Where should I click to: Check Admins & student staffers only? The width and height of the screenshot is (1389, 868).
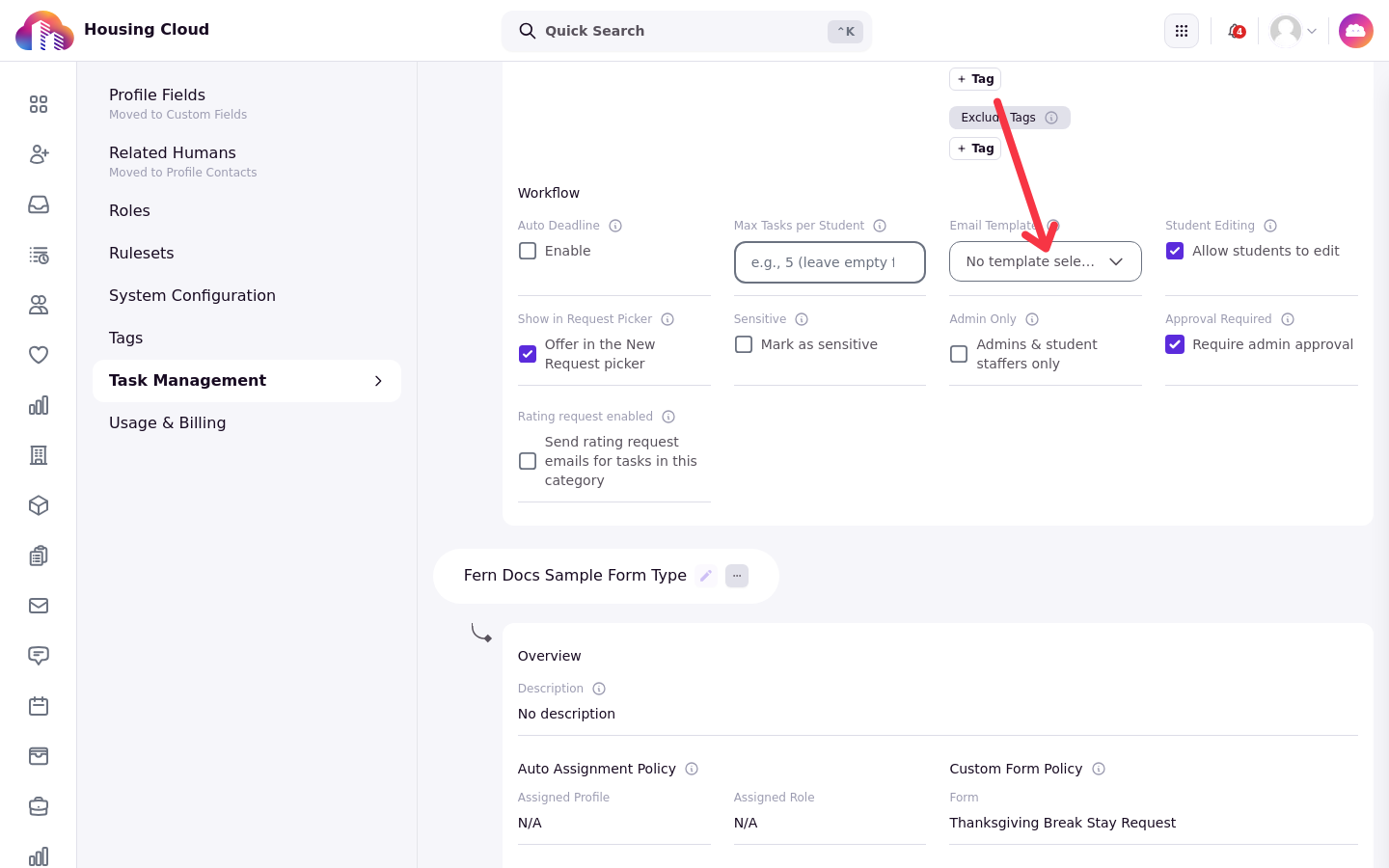pos(959,354)
